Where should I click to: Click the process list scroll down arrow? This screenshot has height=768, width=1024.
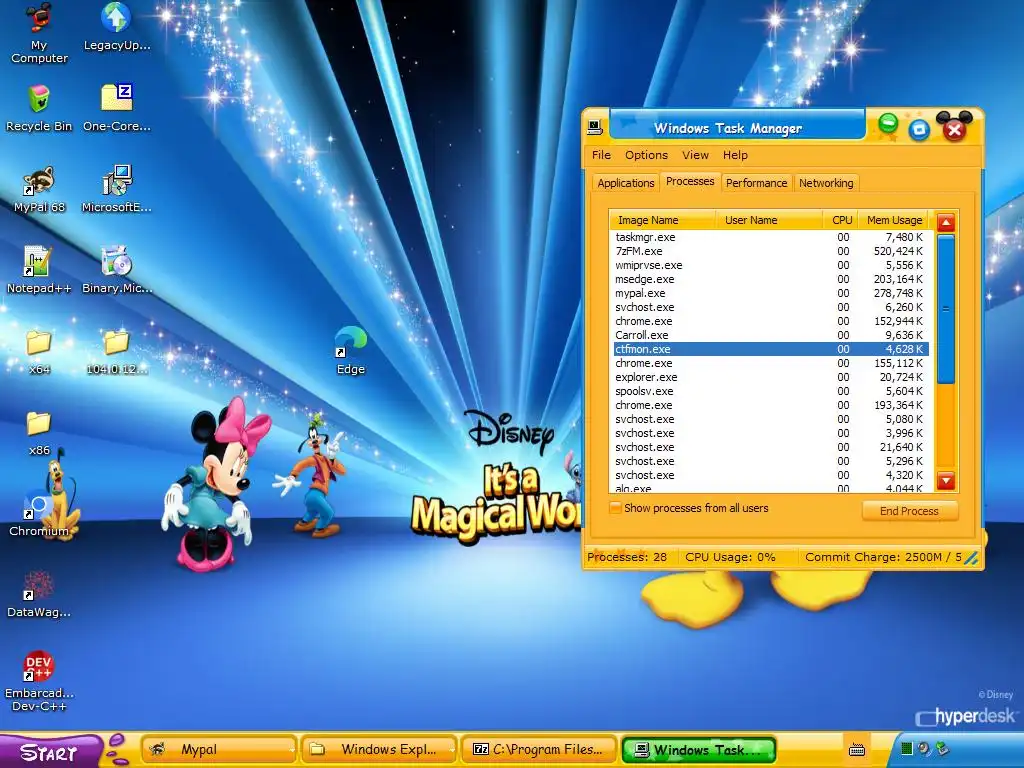click(946, 481)
